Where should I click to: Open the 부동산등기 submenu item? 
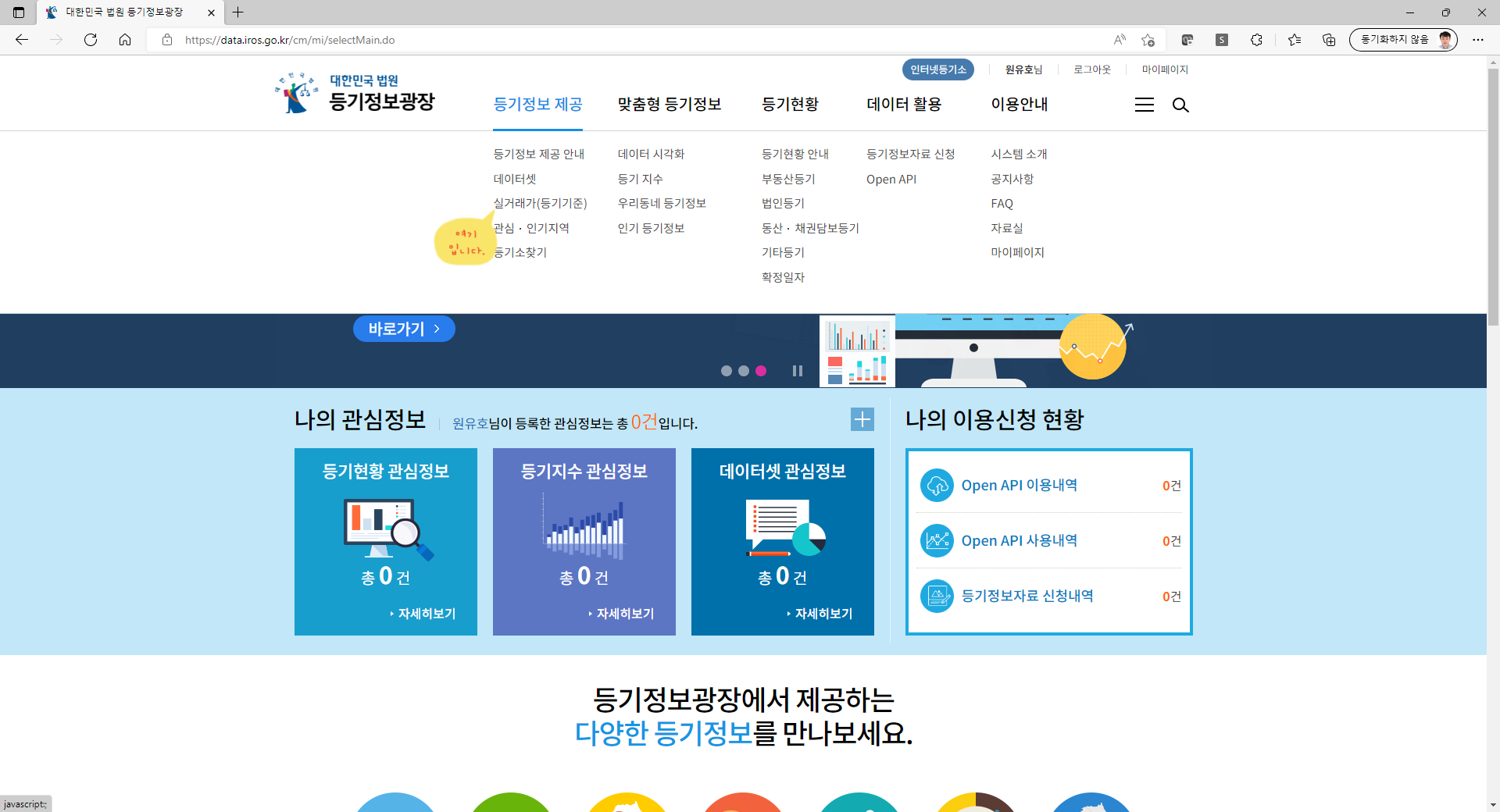788,179
